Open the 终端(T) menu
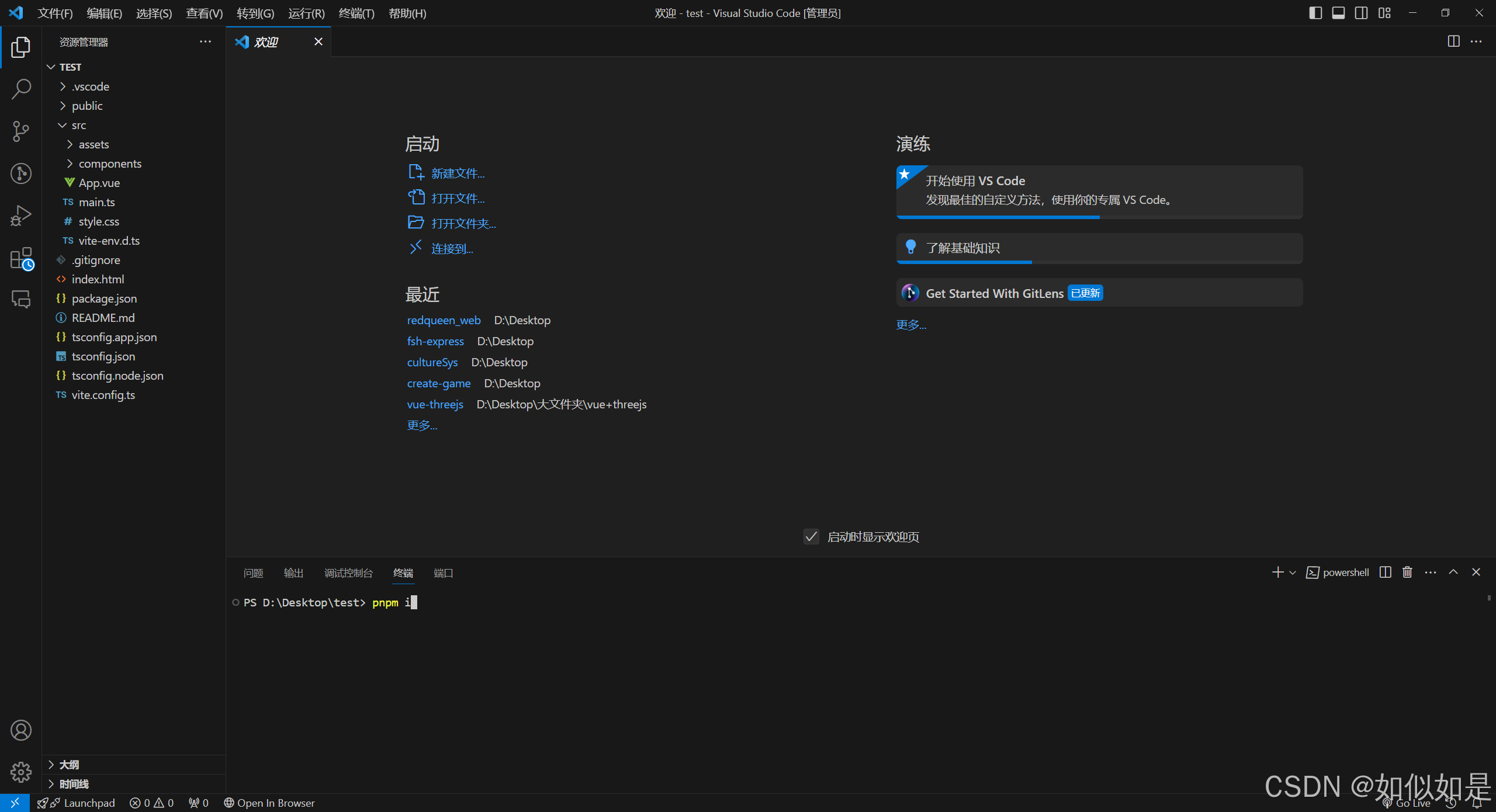Viewport: 1496px width, 812px height. 356,13
